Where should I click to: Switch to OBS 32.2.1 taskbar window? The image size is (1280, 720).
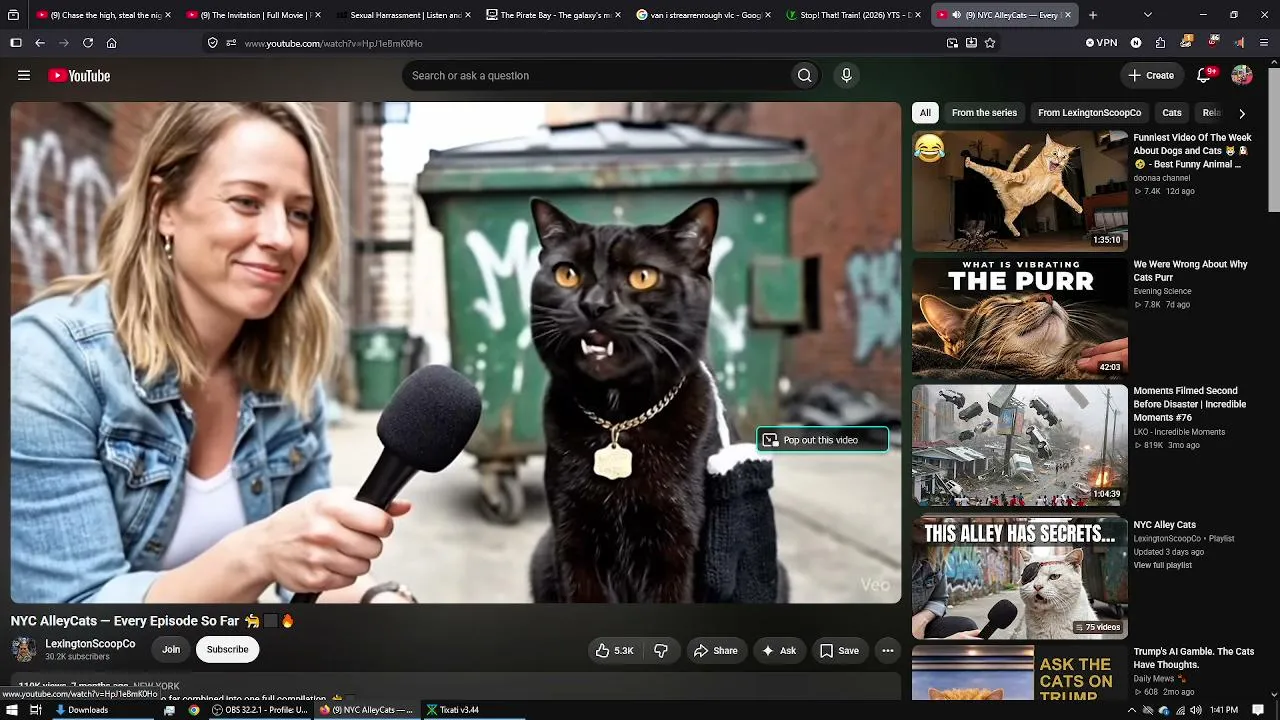(260, 710)
